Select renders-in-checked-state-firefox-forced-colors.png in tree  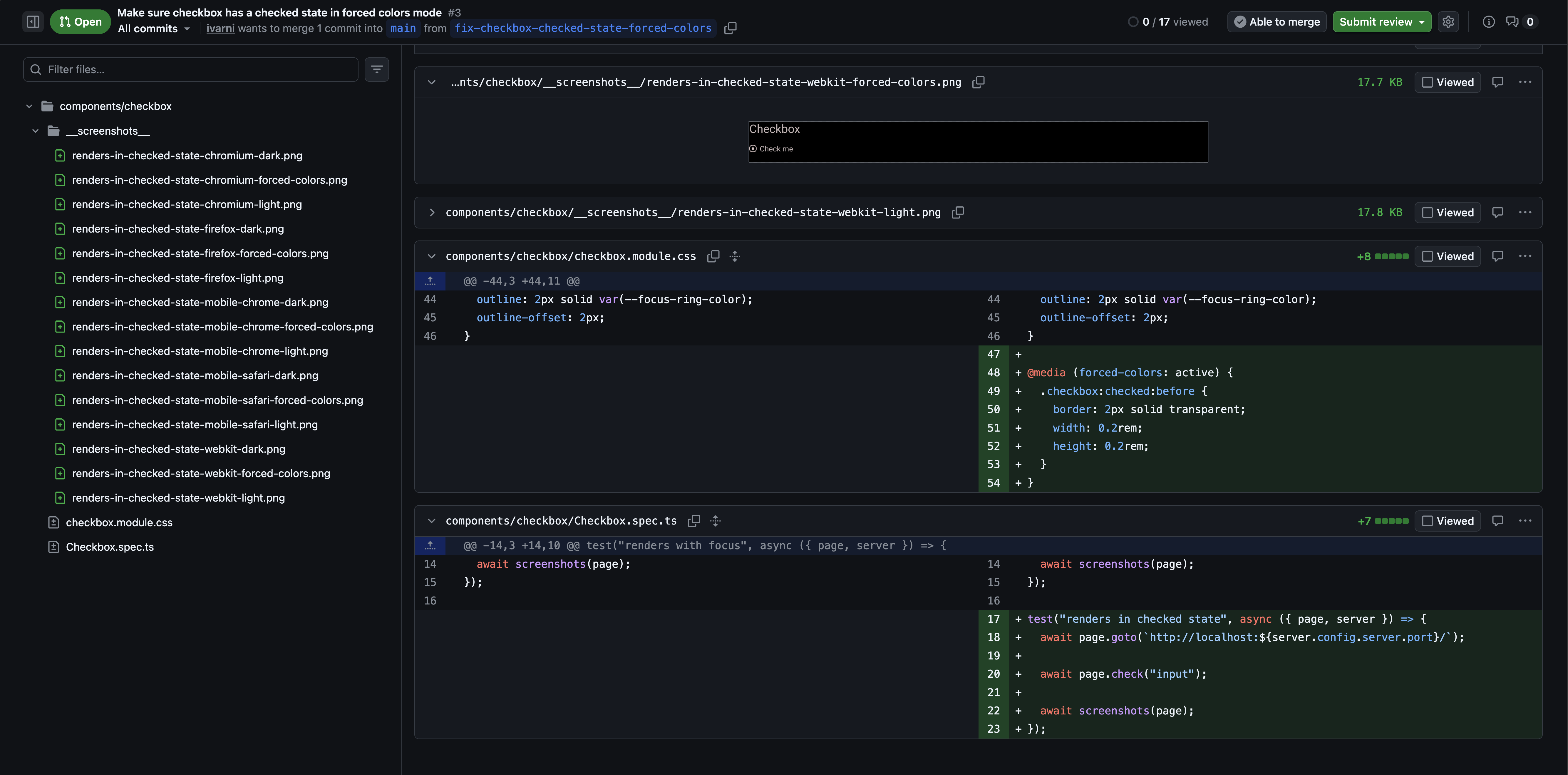tap(200, 254)
